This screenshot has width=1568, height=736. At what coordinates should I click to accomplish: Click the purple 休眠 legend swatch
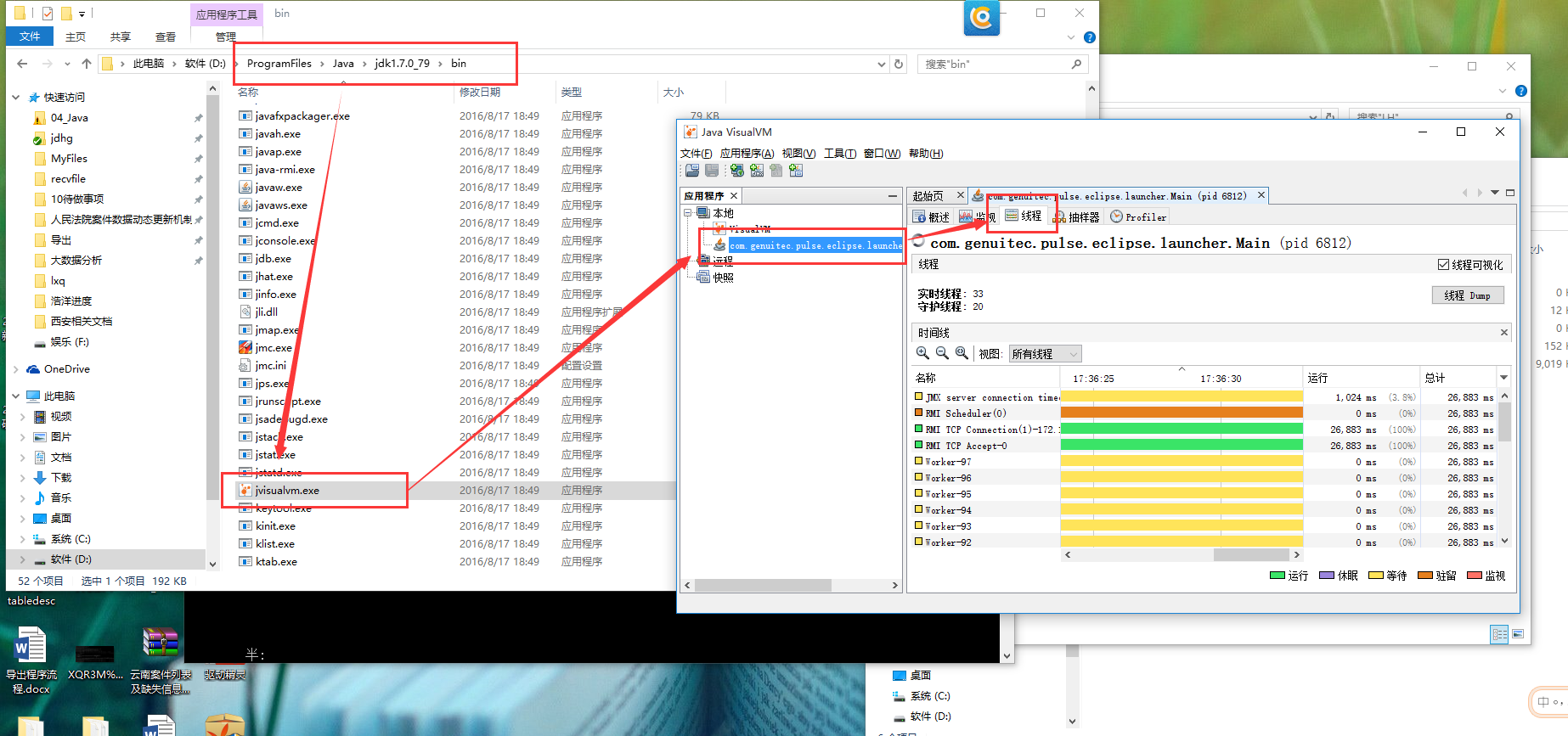click(x=1327, y=576)
